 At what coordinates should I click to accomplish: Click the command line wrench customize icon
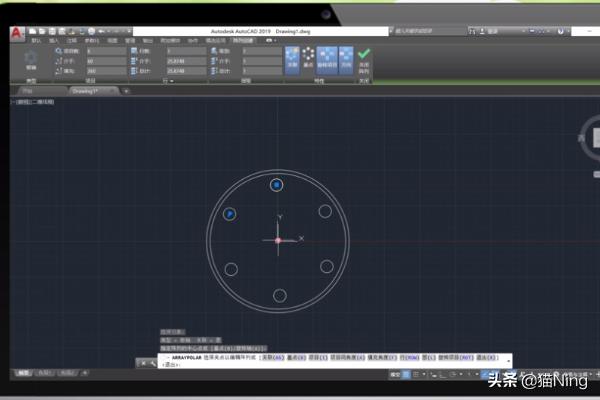click(153, 363)
